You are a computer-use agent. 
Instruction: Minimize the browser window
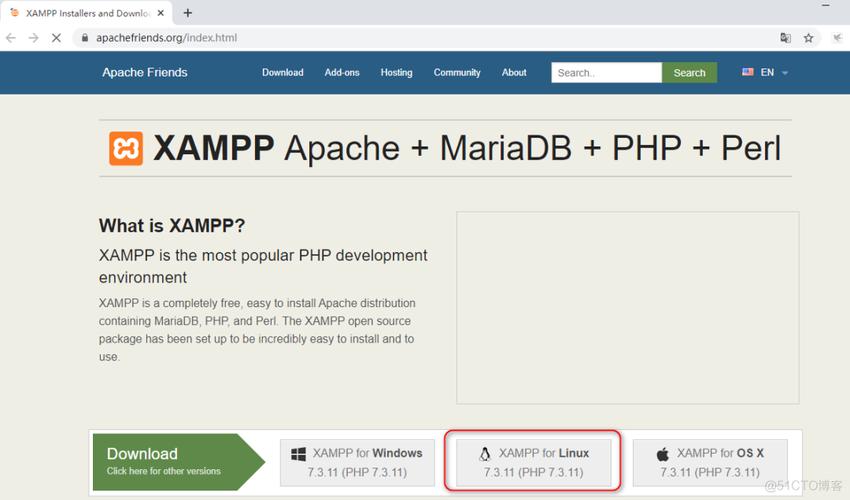coord(826,5)
